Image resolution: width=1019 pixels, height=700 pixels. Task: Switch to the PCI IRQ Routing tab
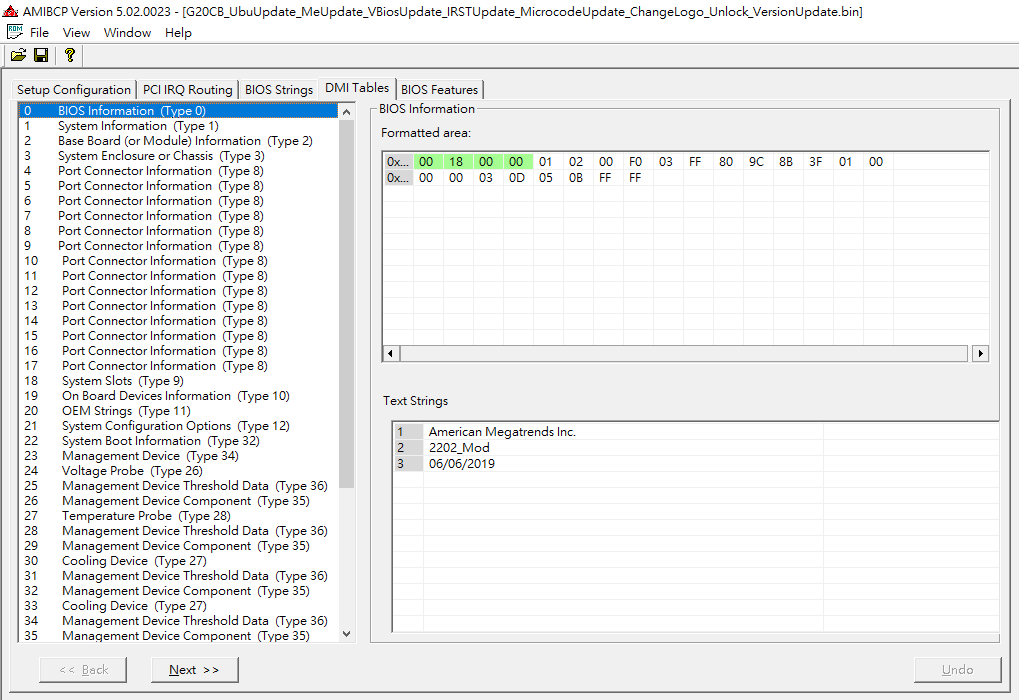click(x=187, y=90)
